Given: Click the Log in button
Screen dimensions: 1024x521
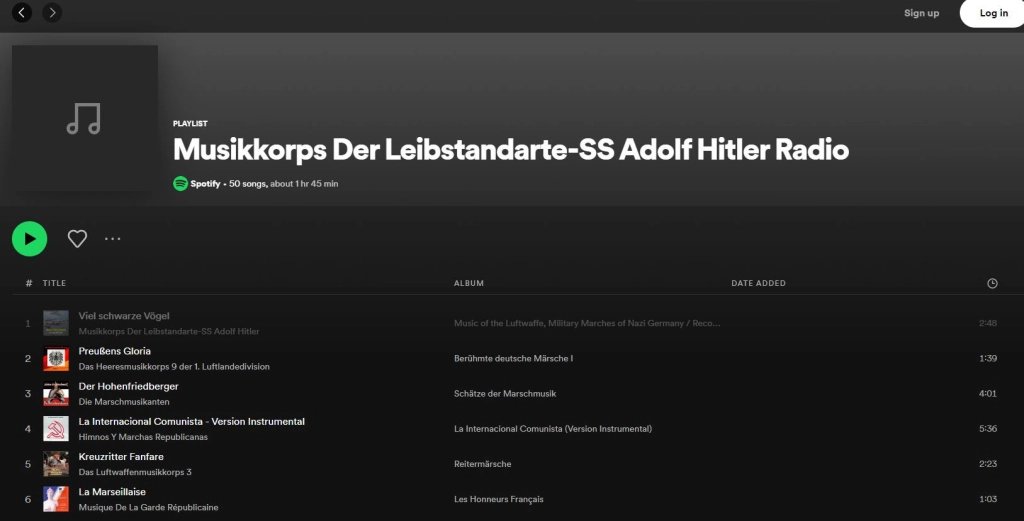Looking at the screenshot, I should point(993,13).
